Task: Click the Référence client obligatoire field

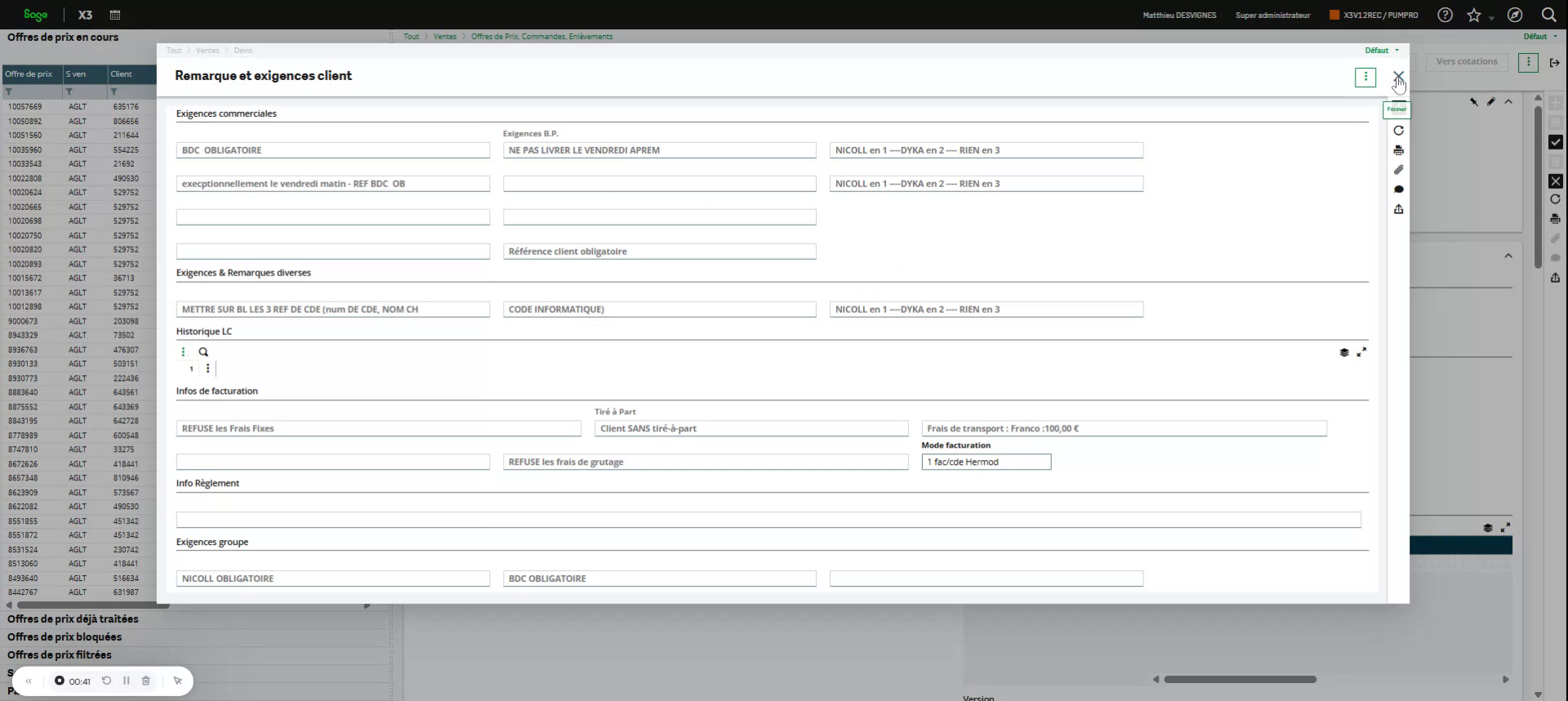Action: click(x=659, y=252)
